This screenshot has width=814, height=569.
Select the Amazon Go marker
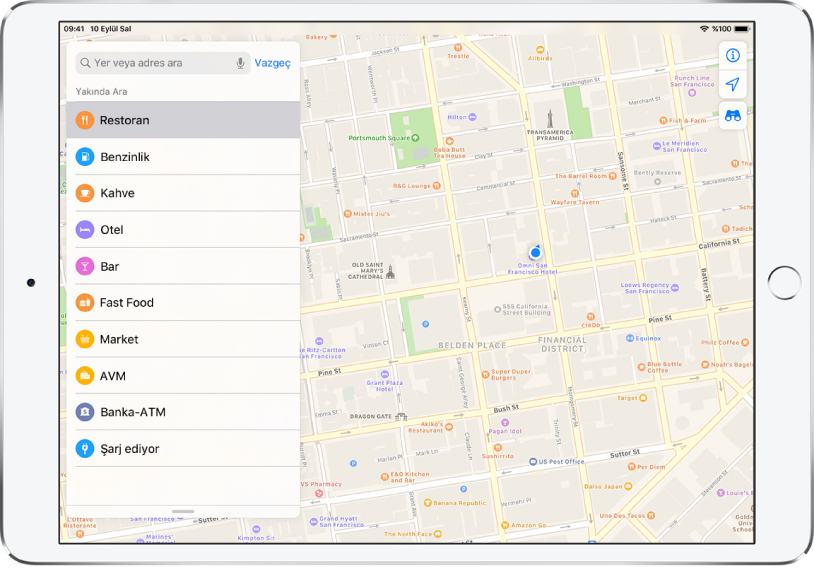coord(505,525)
